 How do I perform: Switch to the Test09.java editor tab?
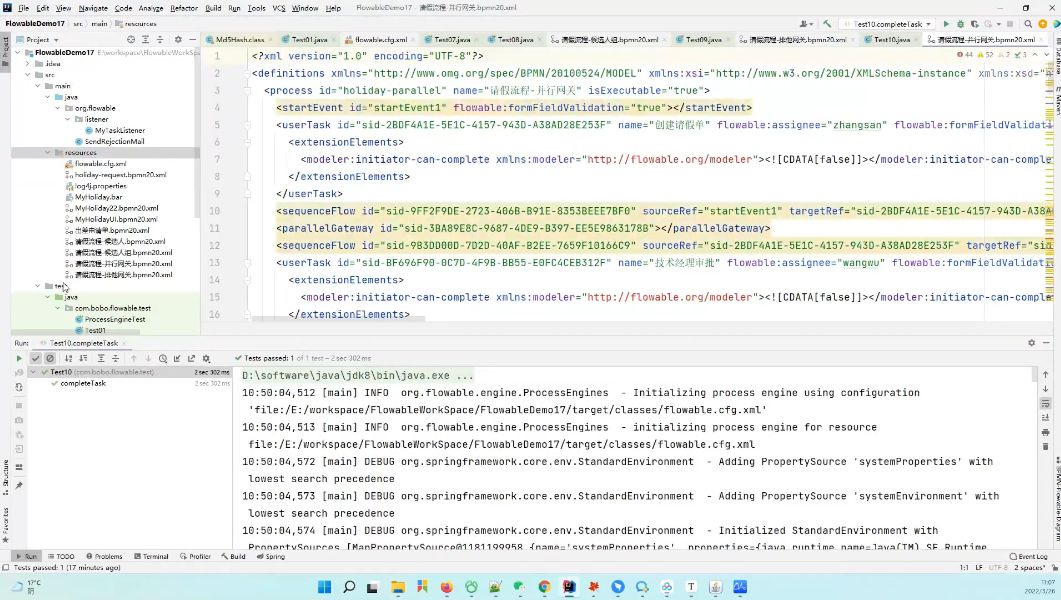(x=702, y=40)
